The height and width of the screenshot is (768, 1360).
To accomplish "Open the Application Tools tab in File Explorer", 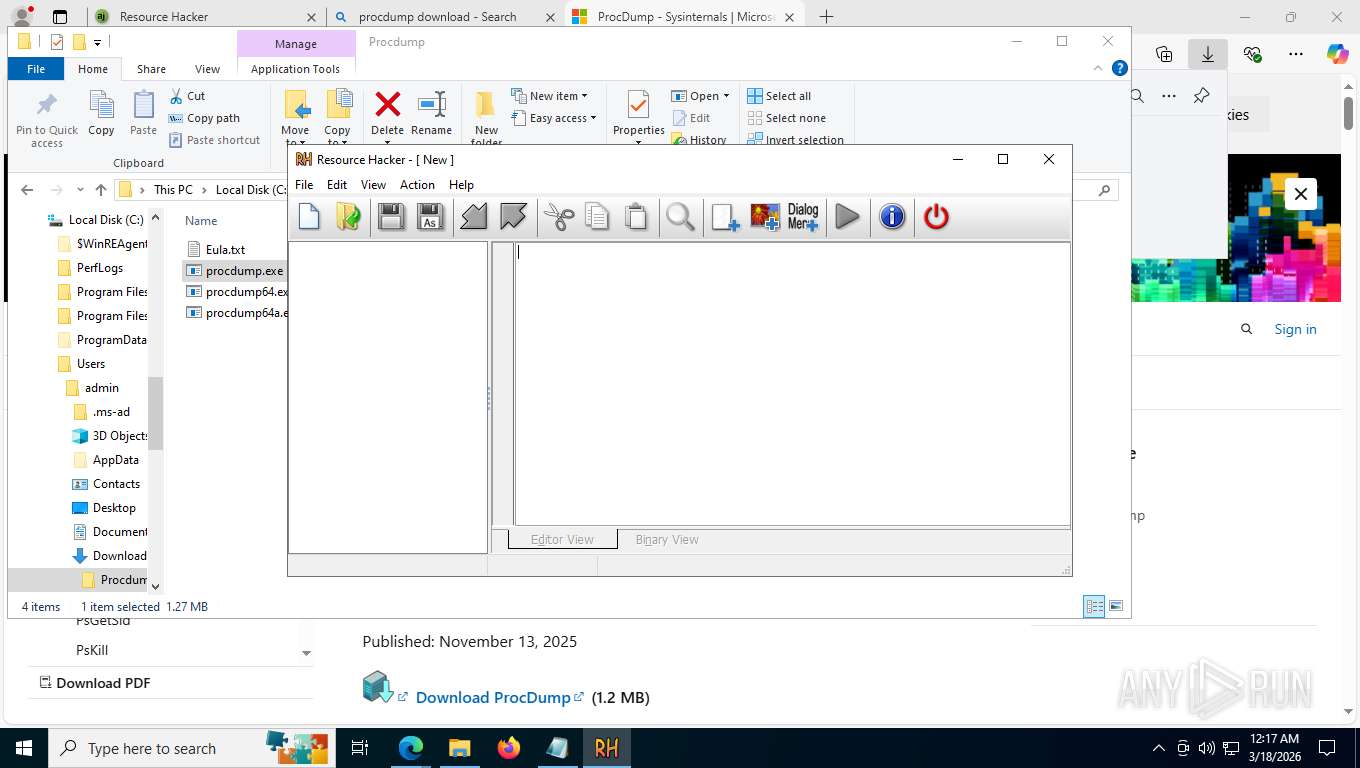I will point(295,69).
